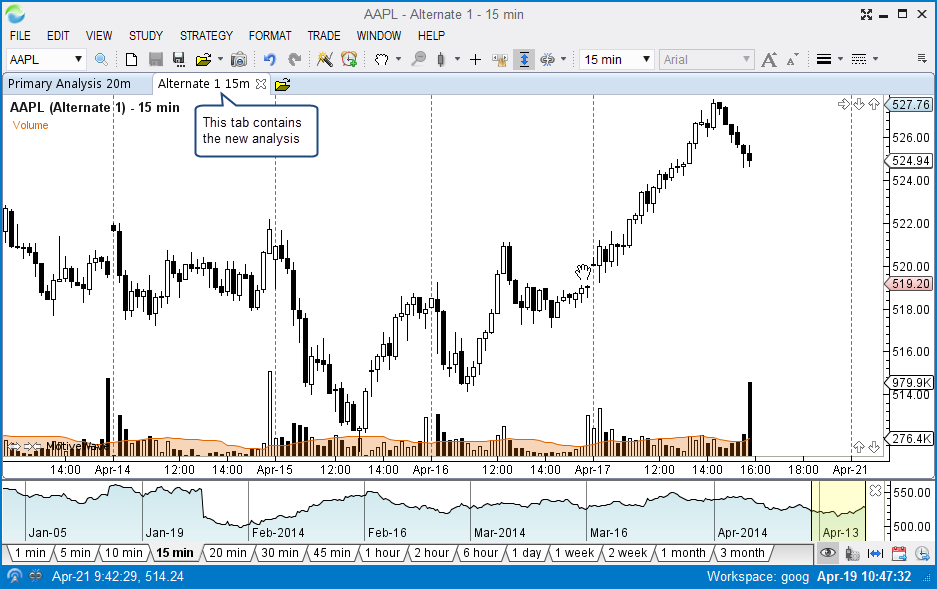Click the zoom out magnifier icon
937x589 pixels.
coord(419,59)
